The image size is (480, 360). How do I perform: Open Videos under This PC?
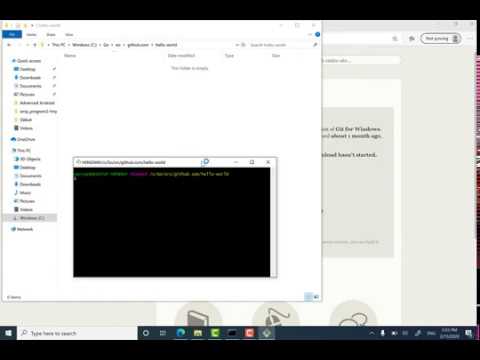(x=26, y=209)
